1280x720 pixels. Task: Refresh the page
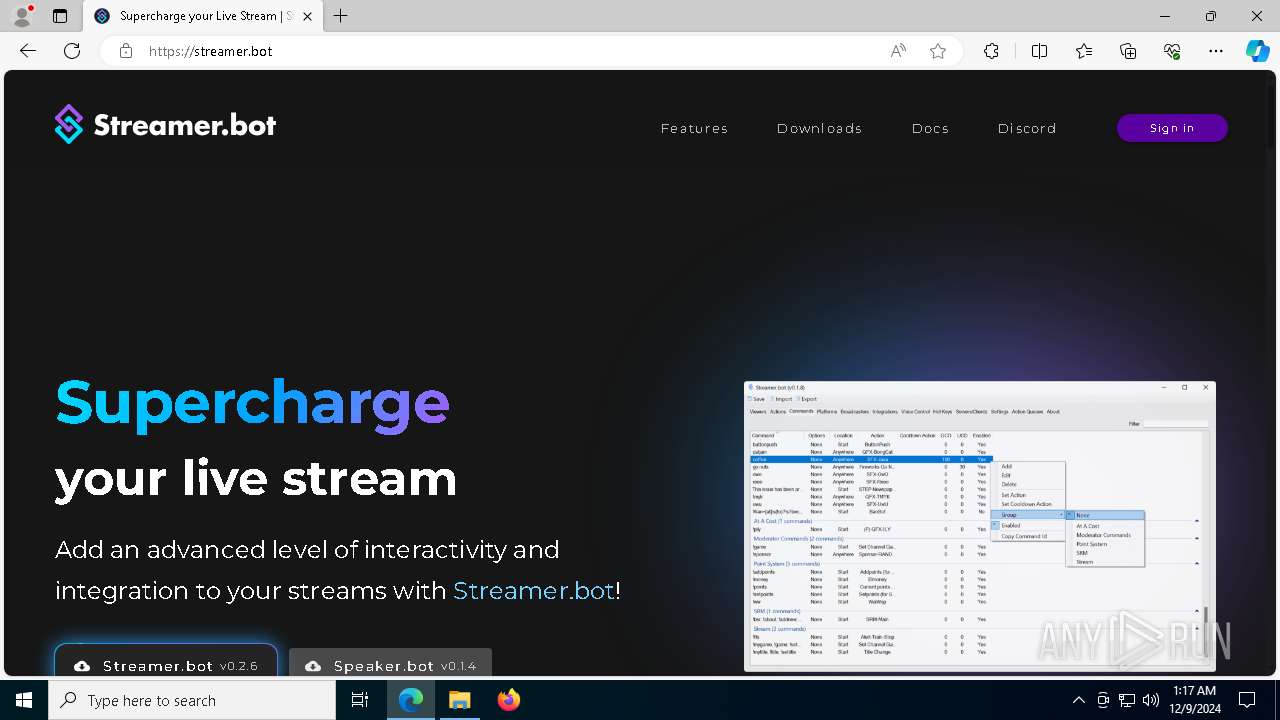pyautogui.click(x=72, y=51)
